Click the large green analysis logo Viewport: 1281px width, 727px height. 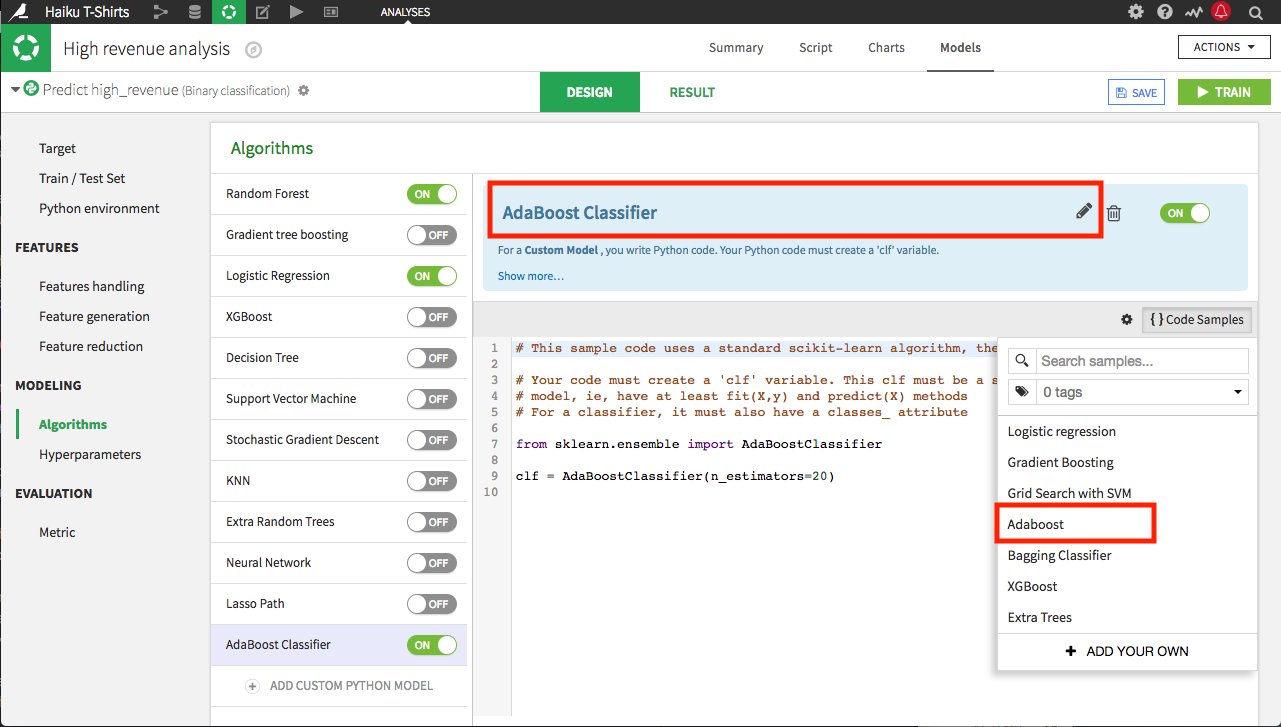coord(25,47)
